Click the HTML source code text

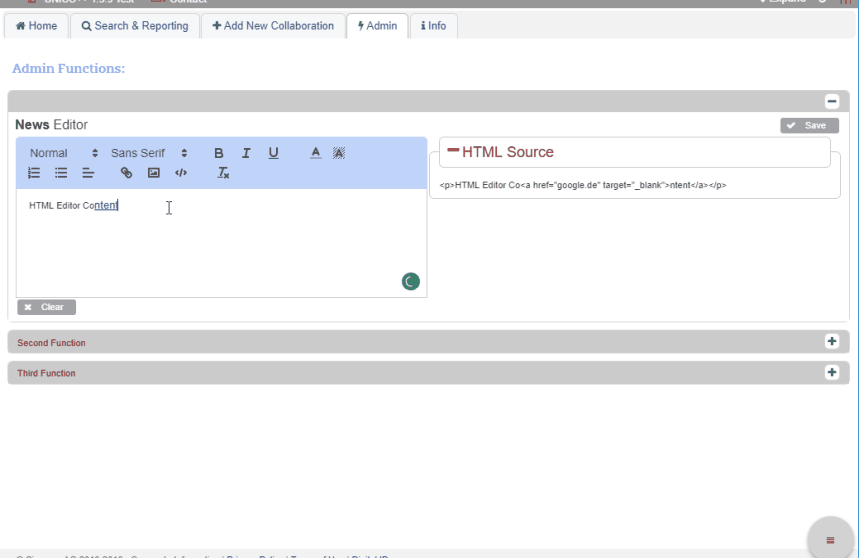[582, 185]
